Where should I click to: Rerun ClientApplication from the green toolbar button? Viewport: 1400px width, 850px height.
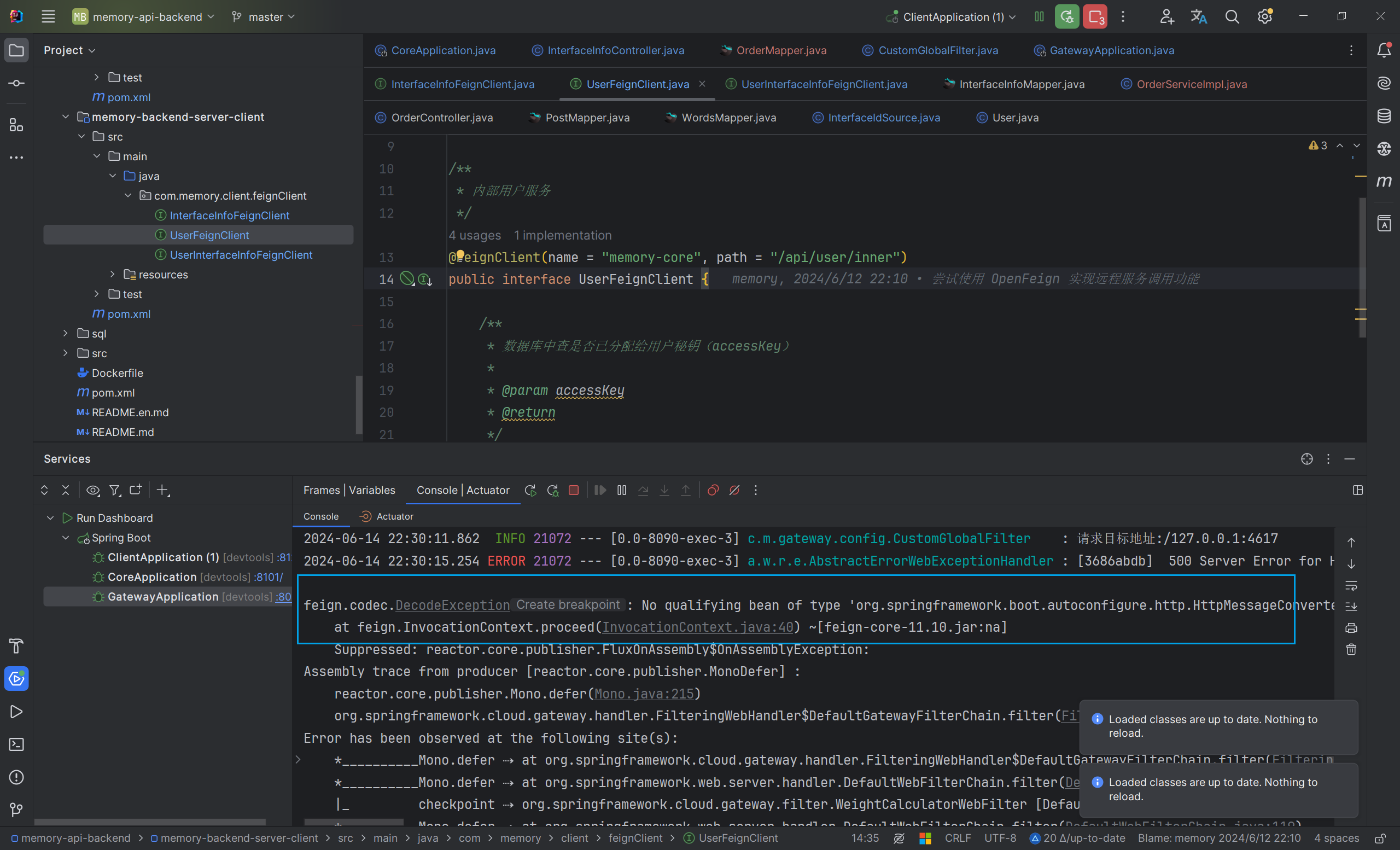pyautogui.click(x=1066, y=17)
